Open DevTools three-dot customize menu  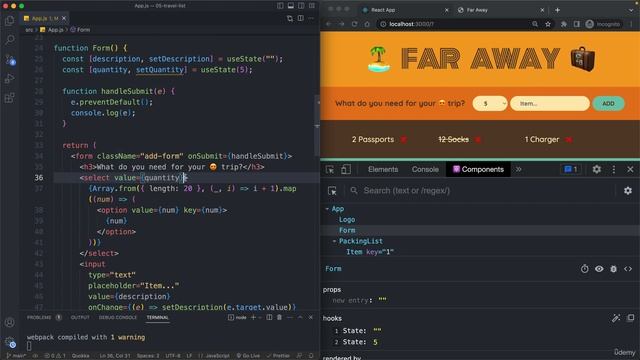tap(613, 169)
